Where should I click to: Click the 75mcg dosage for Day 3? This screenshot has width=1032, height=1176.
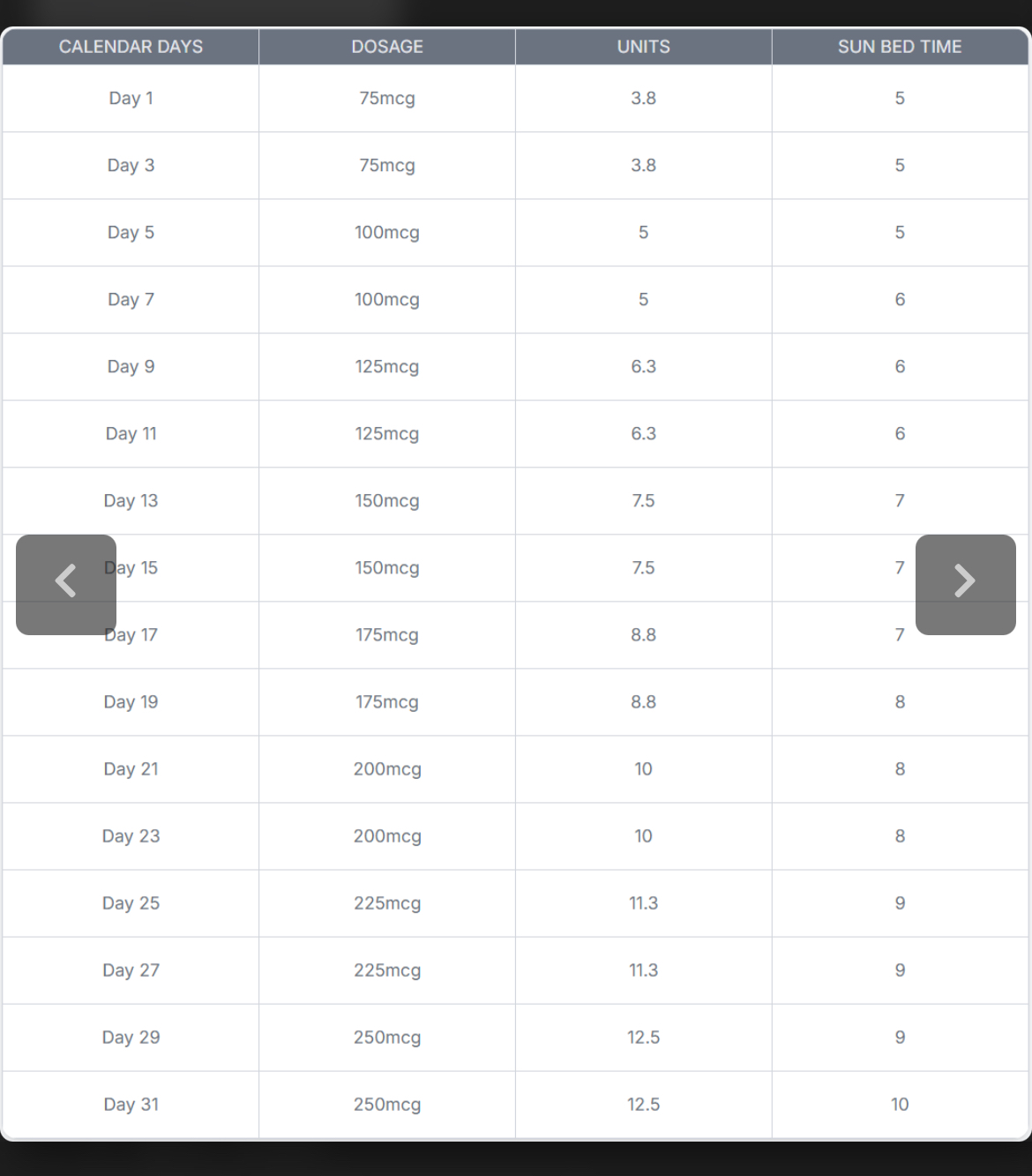point(387,165)
